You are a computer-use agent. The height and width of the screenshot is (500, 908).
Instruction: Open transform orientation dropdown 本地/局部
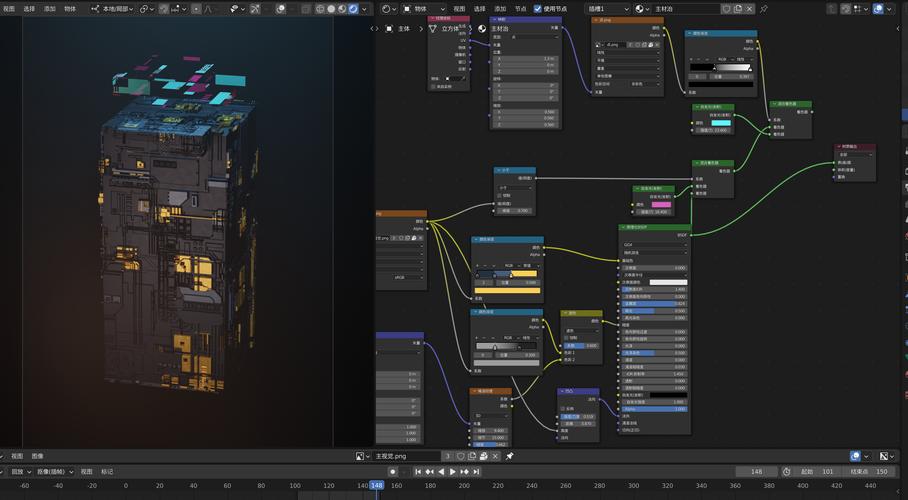click(112, 9)
